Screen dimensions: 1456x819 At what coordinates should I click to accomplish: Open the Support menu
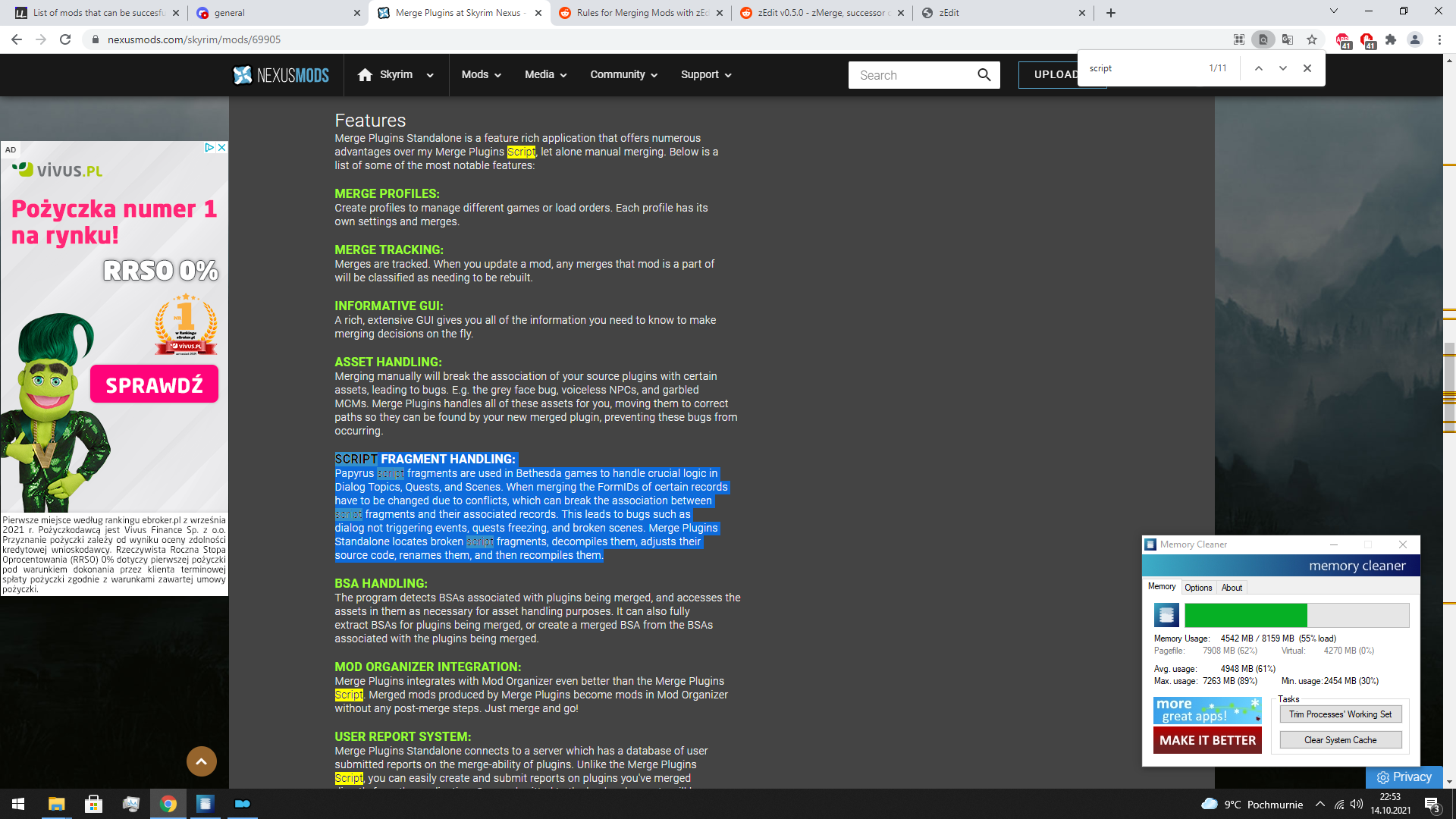[706, 74]
